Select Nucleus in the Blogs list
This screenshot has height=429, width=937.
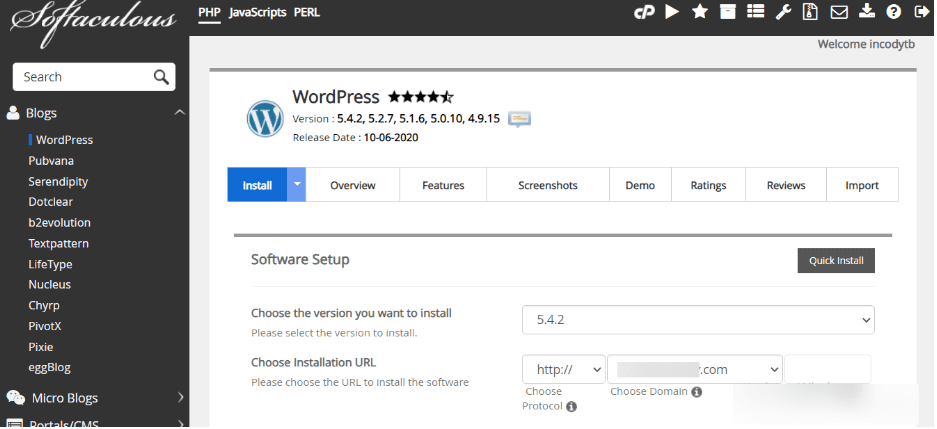50,284
